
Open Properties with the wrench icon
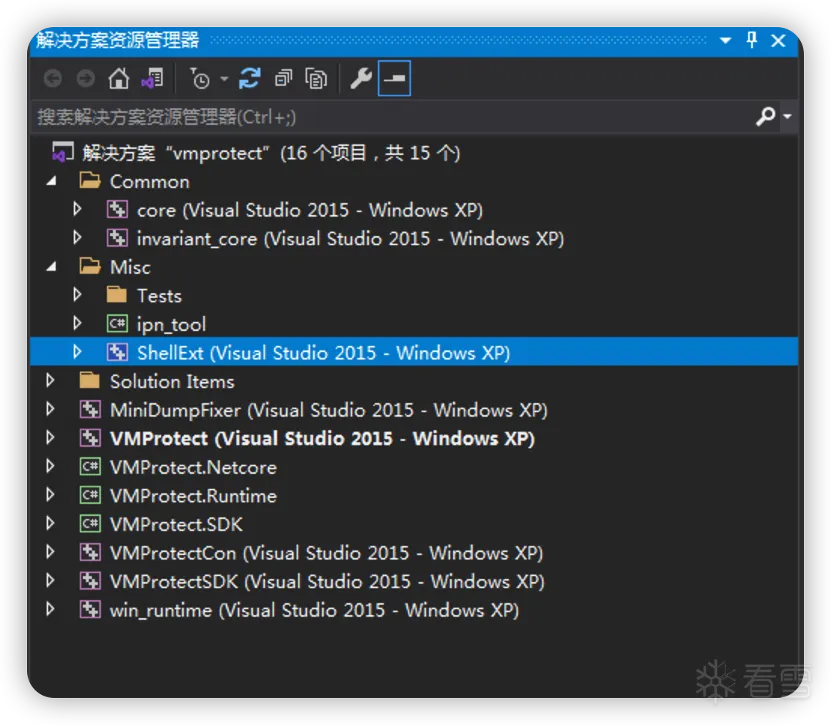361,79
